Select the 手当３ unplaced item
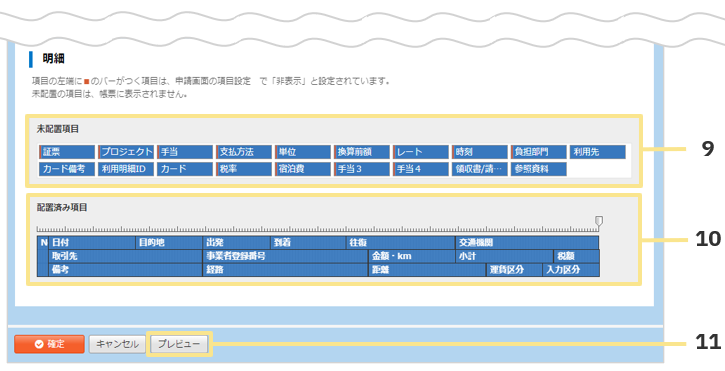 (362, 169)
